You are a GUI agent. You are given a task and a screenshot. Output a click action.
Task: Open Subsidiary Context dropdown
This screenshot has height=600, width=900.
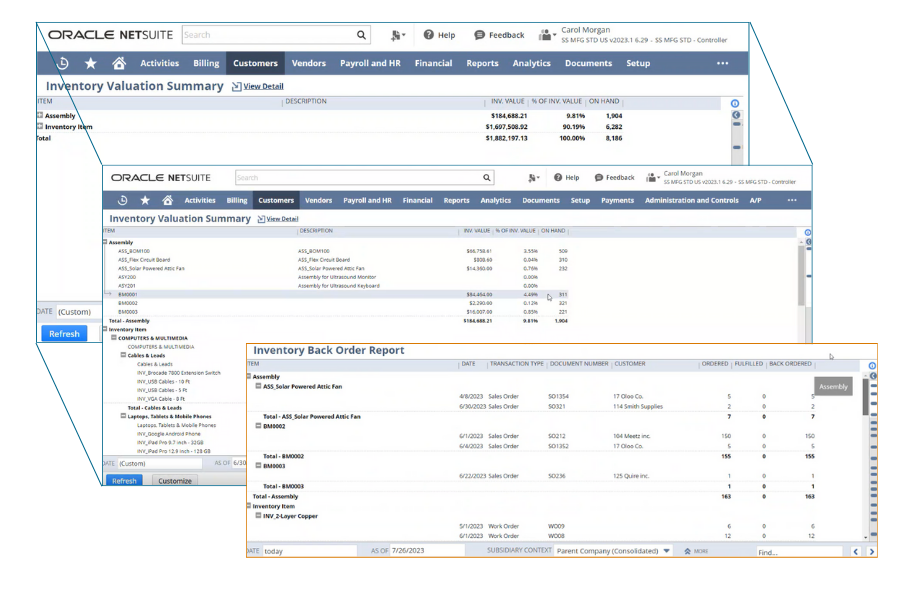613,551
